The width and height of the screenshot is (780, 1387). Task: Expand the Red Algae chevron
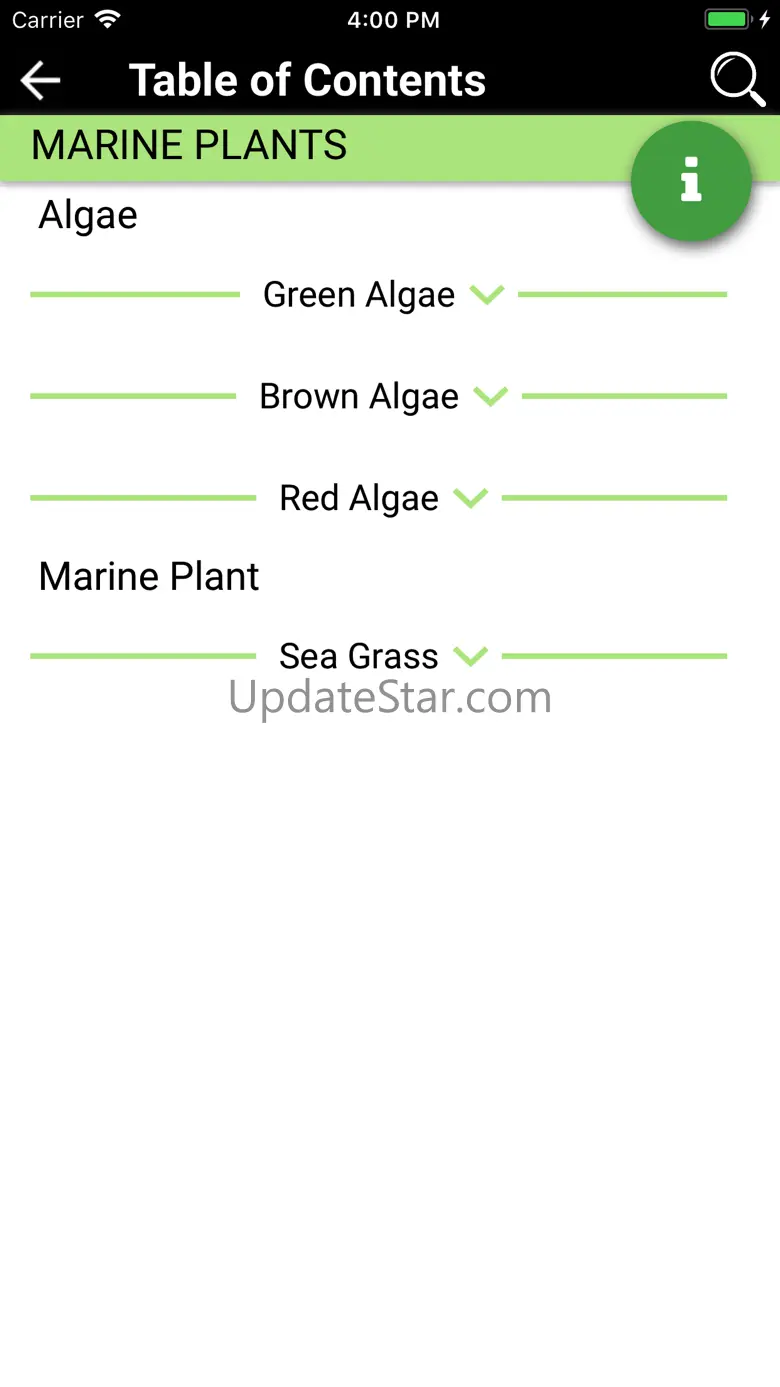pyautogui.click(x=470, y=498)
